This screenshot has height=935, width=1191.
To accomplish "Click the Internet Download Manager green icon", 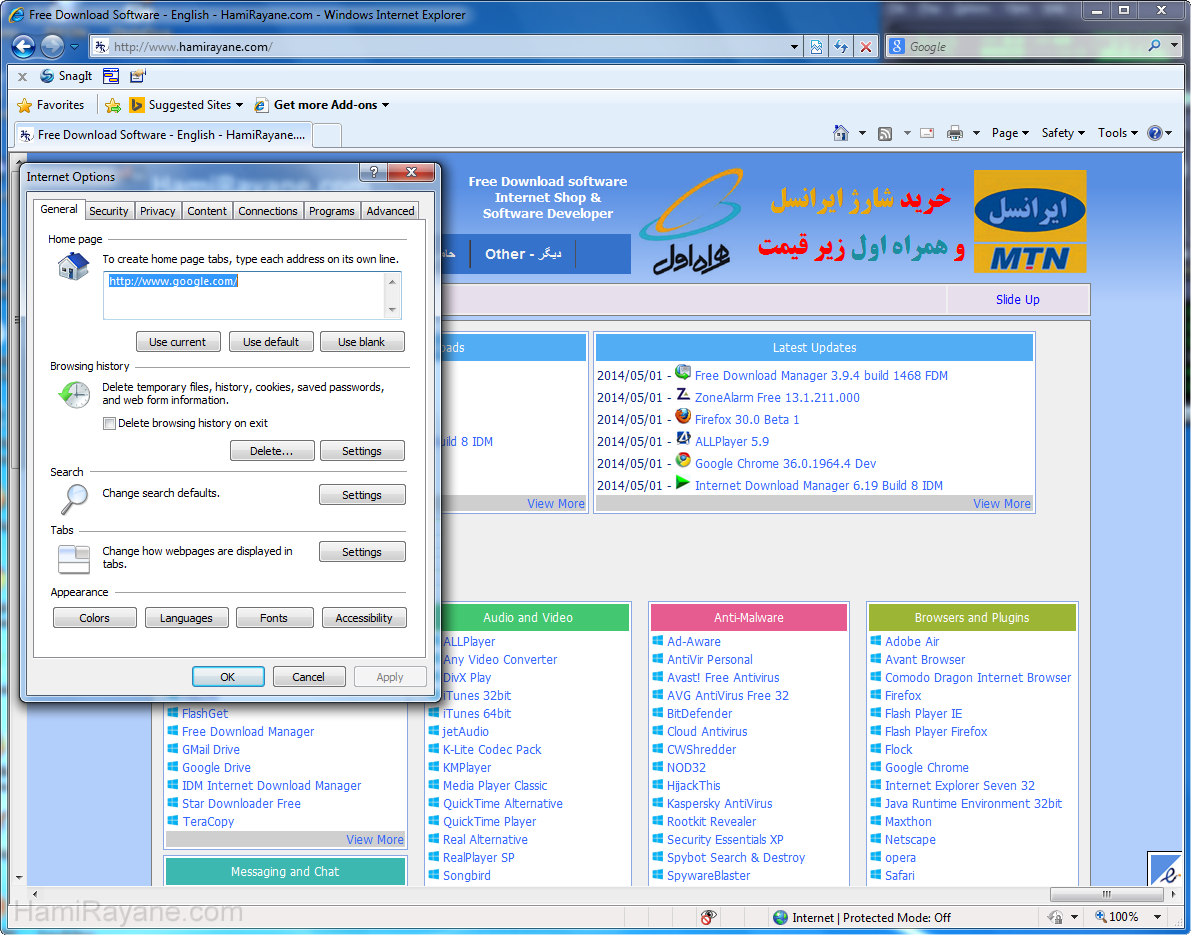I will pos(683,483).
